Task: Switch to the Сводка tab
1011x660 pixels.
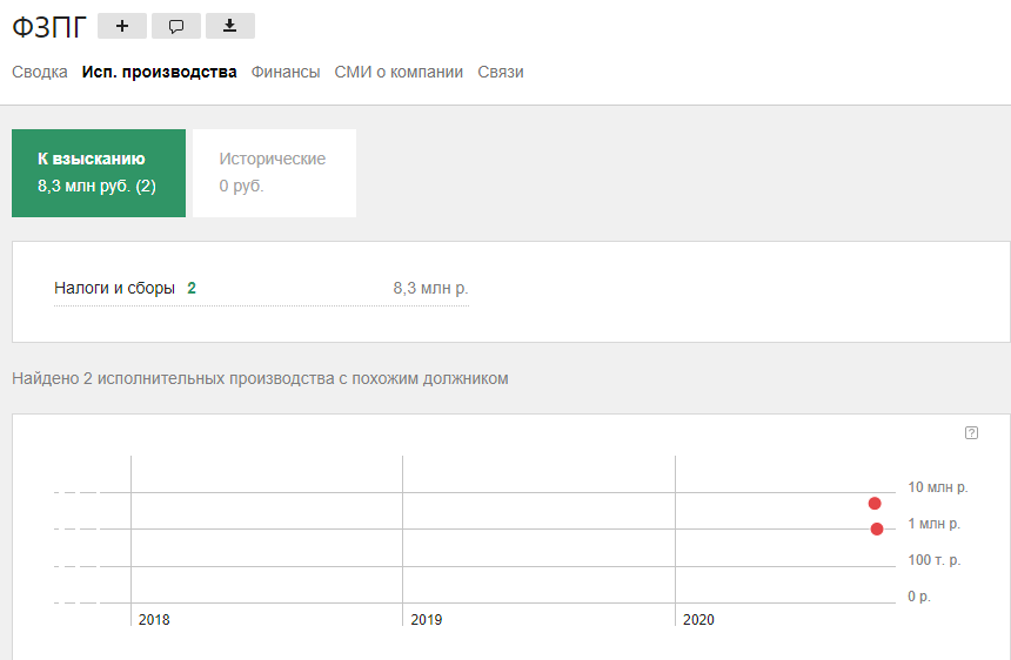Action: (39, 72)
